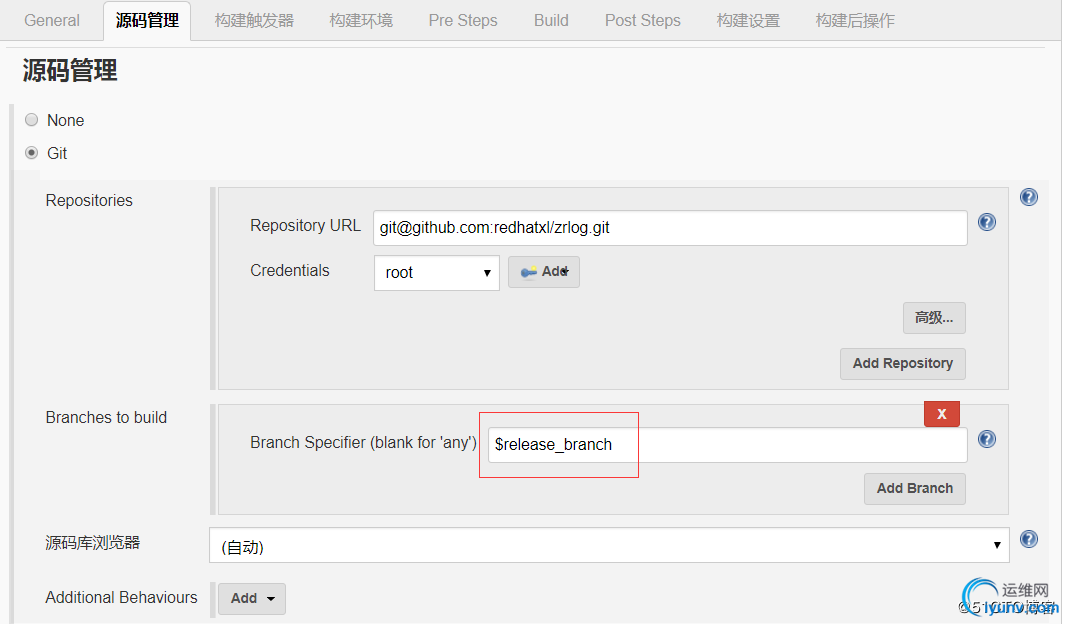This screenshot has width=1065, height=624.
Task: Open the Credentials root dropdown
Action: pos(437,273)
